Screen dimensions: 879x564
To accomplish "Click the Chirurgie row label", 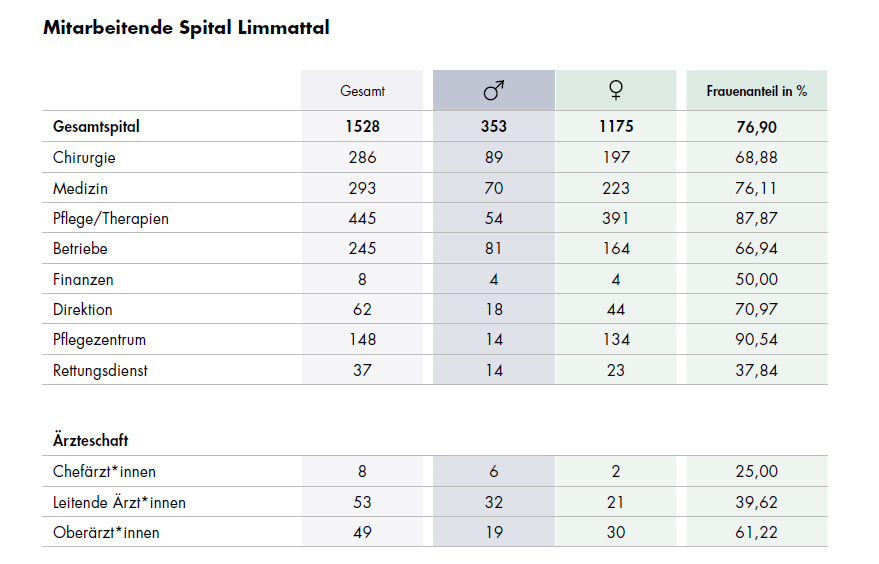I will [85, 158].
